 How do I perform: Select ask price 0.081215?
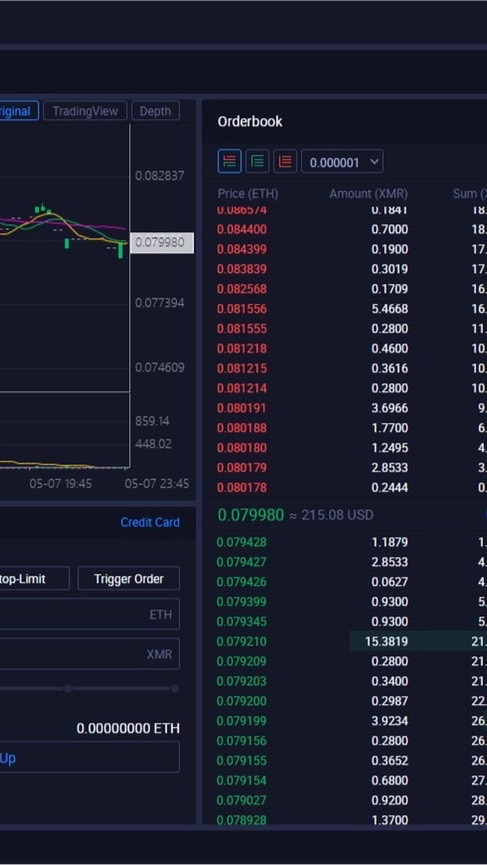tap(242, 369)
